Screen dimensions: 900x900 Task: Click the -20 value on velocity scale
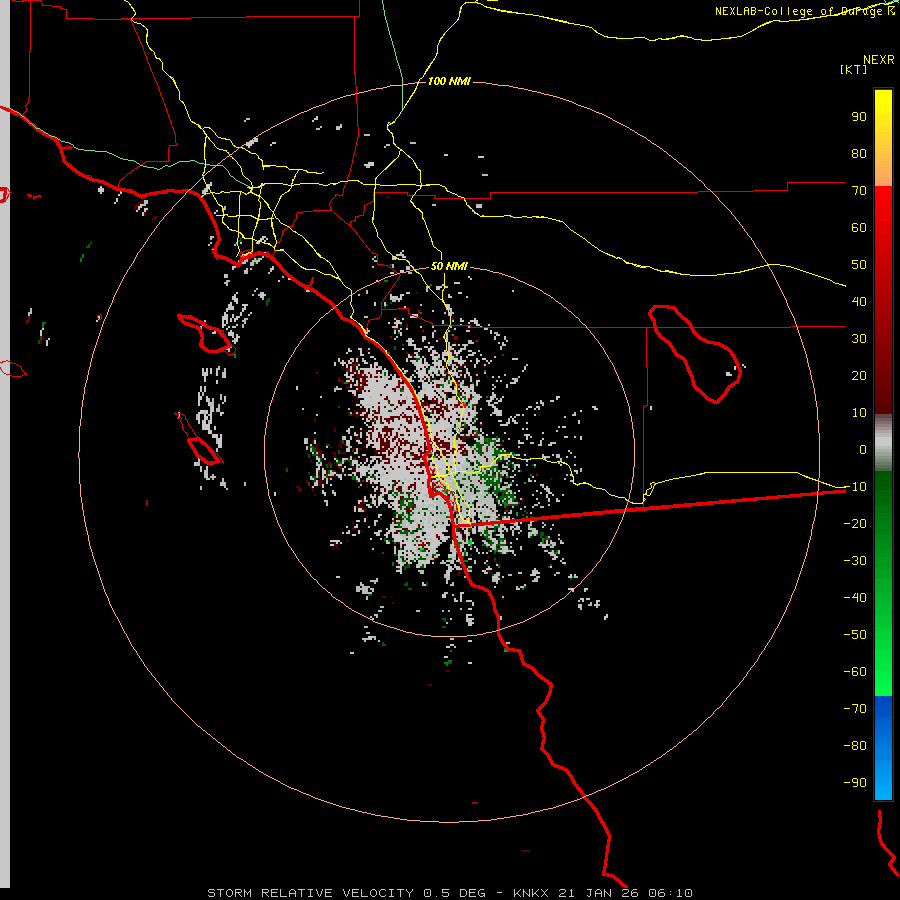(855, 524)
